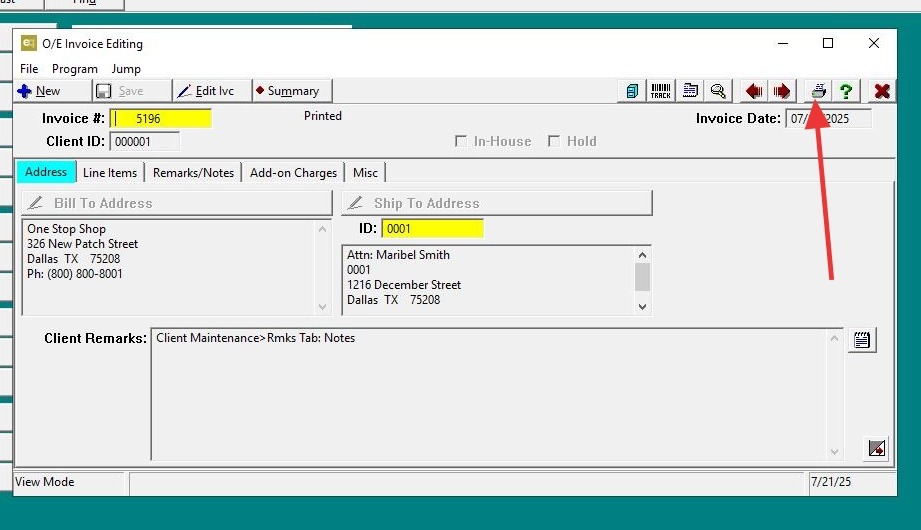The image size is (921, 530).
Task: Click the Ship To ID field
Action: (x=432, y=229)
